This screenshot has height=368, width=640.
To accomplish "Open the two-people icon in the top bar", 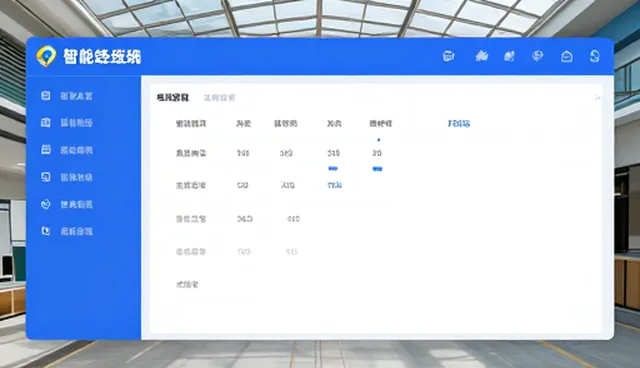I will pyautogui.click(x=509, y=56).
